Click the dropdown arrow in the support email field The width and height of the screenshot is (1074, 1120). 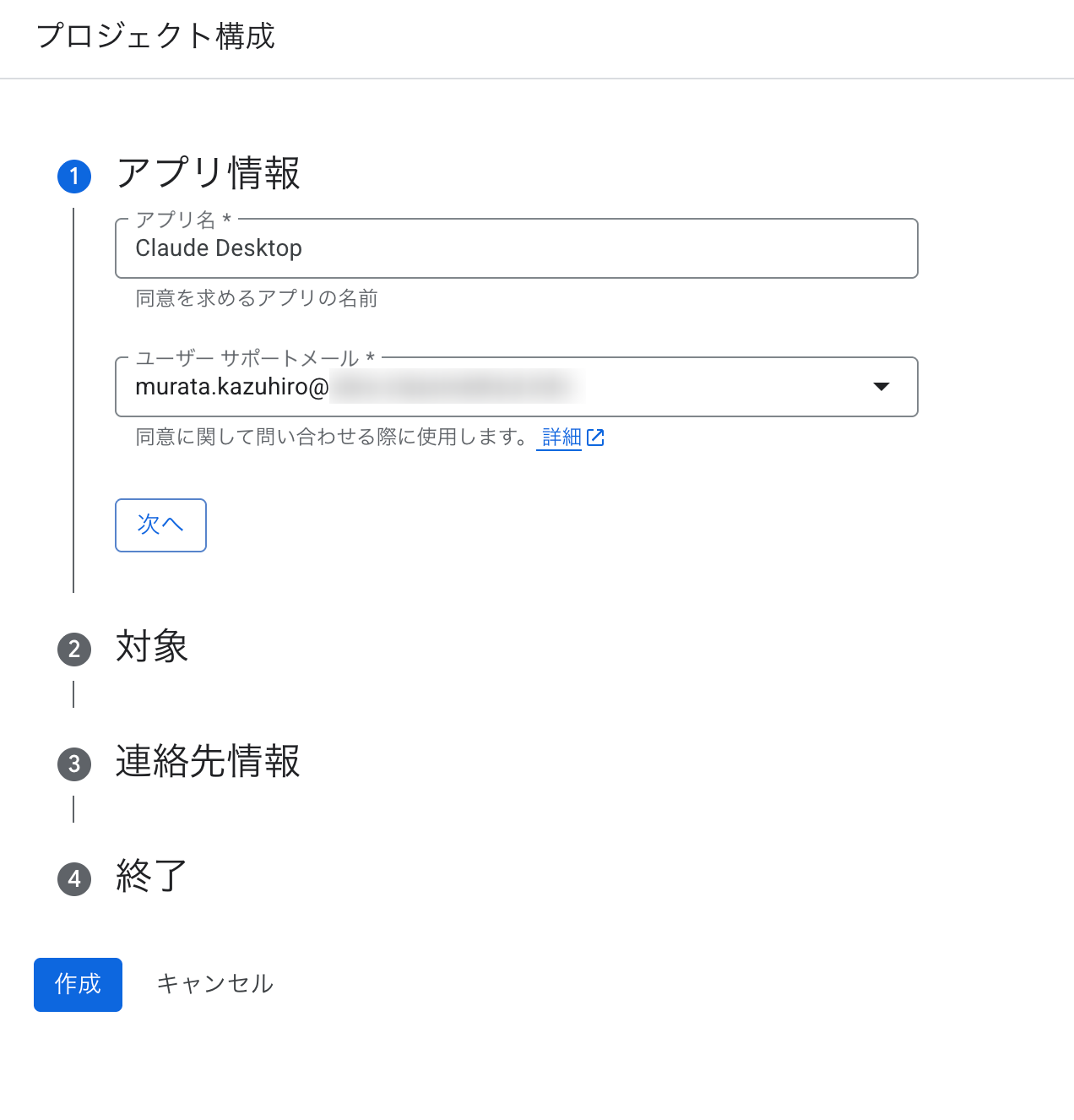tap(881, 387)
